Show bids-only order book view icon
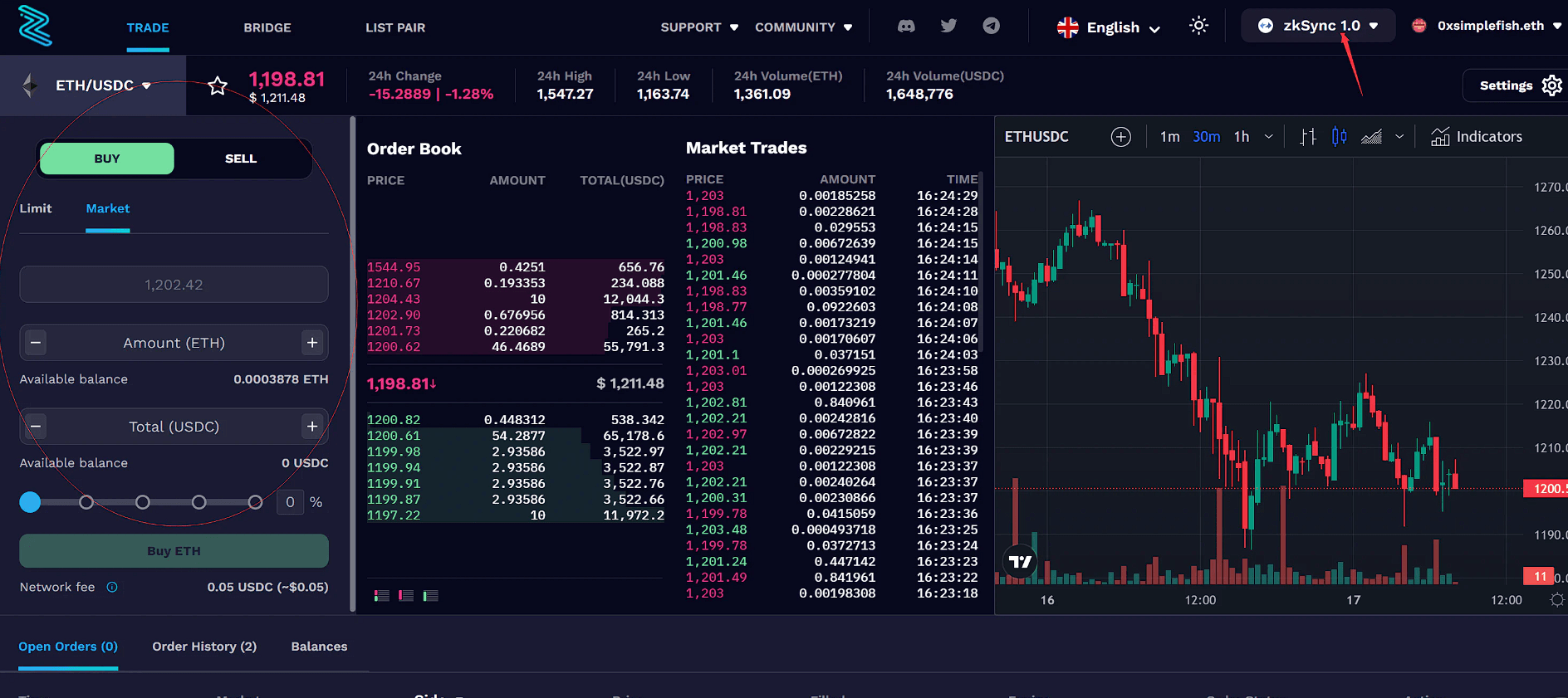The image size is (1568, 698). tap(430, 595)
